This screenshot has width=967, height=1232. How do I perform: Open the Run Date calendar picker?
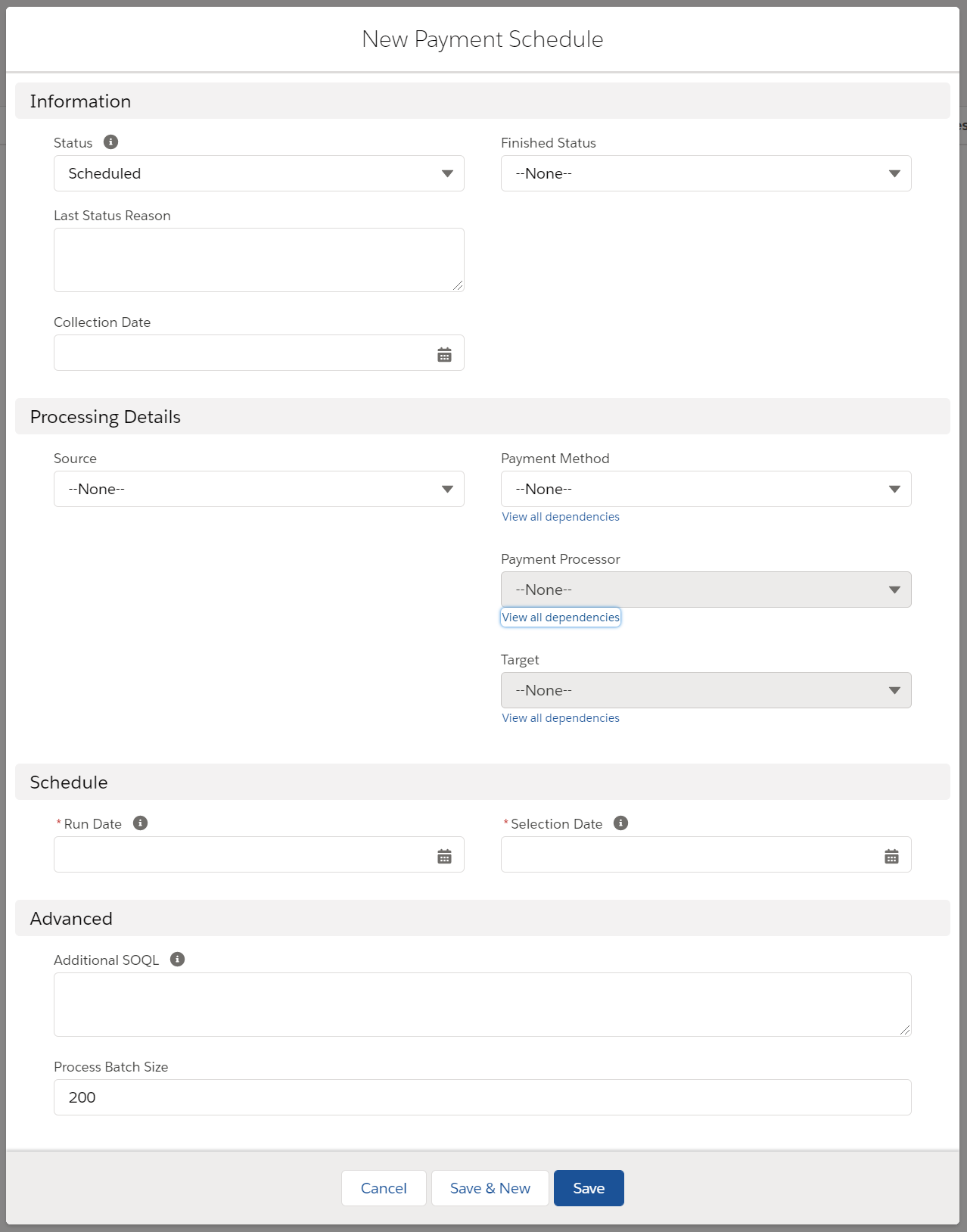click(x=444, y=856)
